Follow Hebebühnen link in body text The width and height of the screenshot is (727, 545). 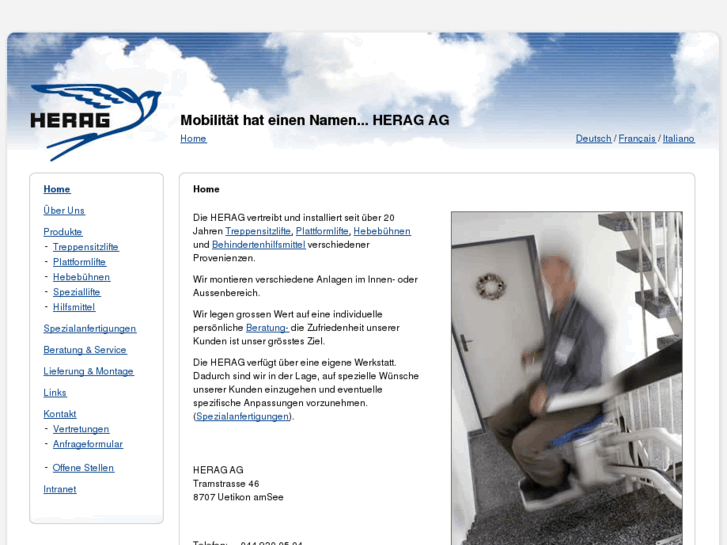coord(382,231)
